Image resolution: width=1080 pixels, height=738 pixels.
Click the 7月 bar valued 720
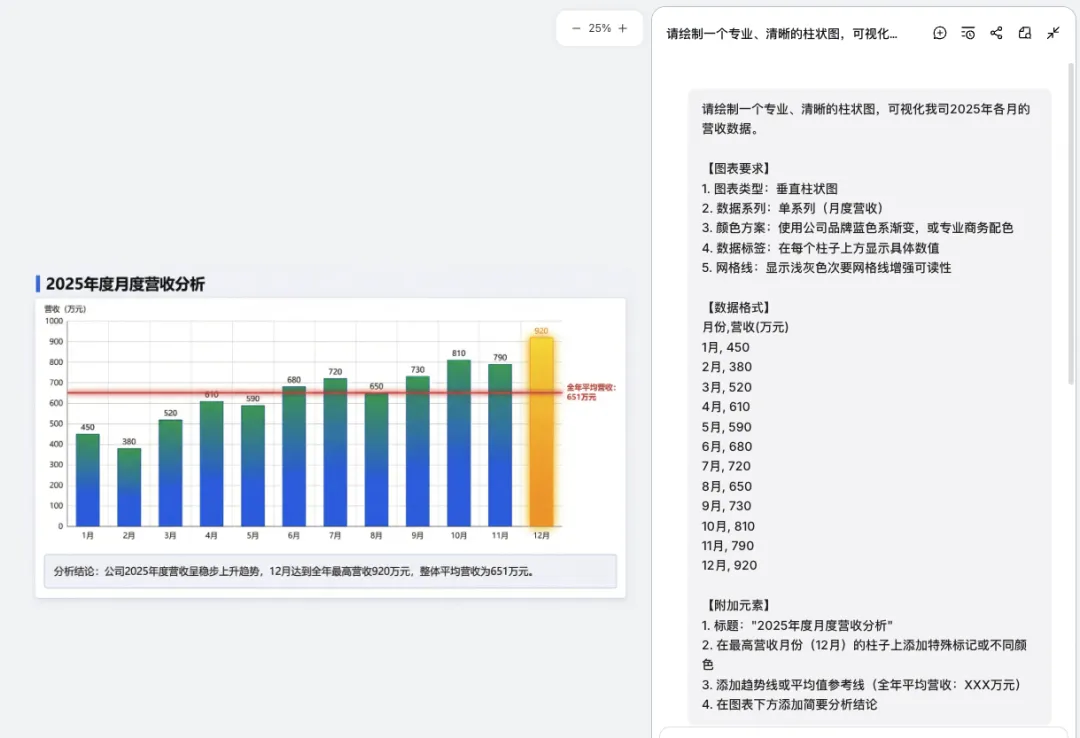pyautogui.click(x=335, y=452)
